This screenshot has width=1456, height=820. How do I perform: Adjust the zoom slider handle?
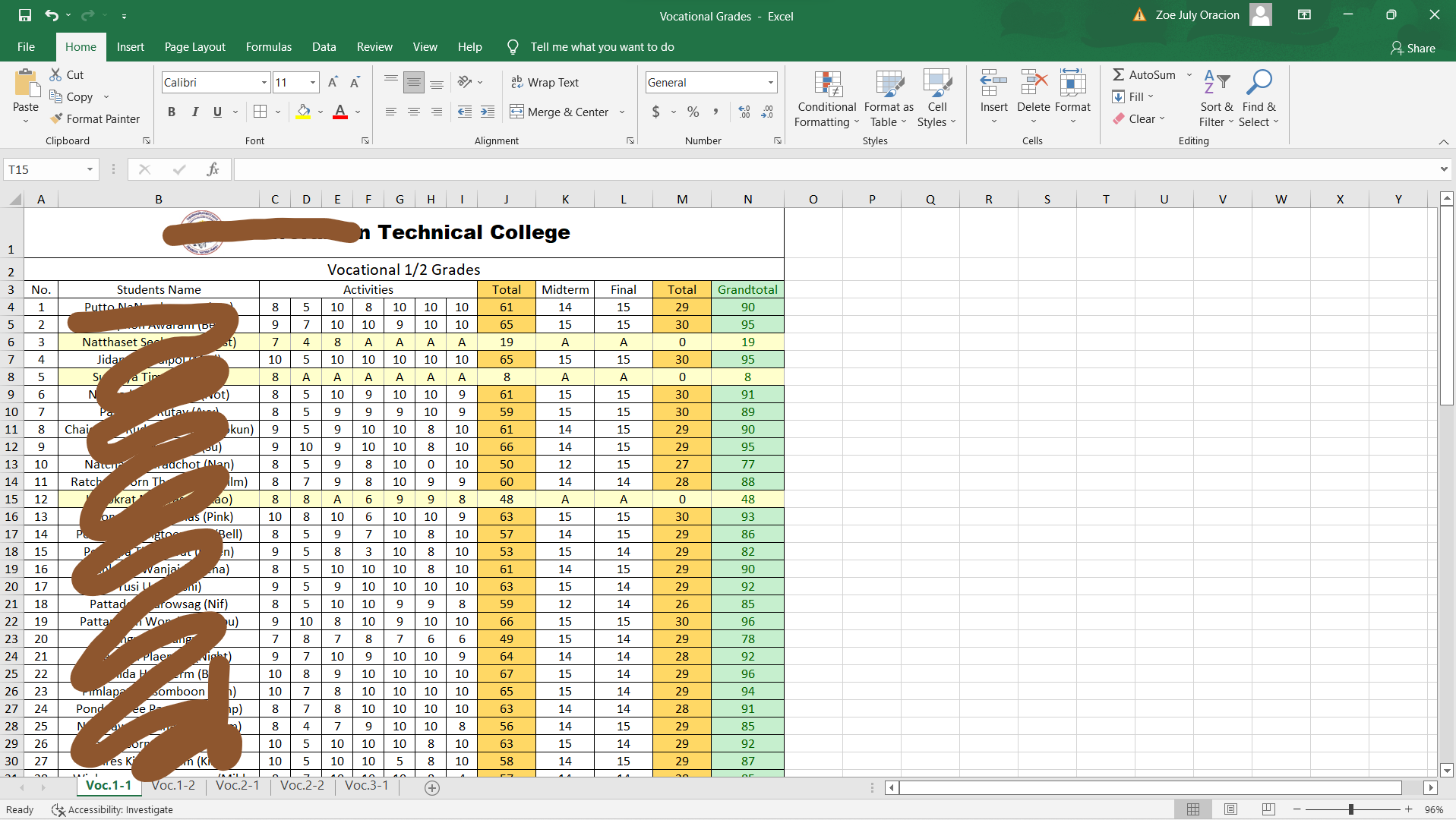[1351, 809]
